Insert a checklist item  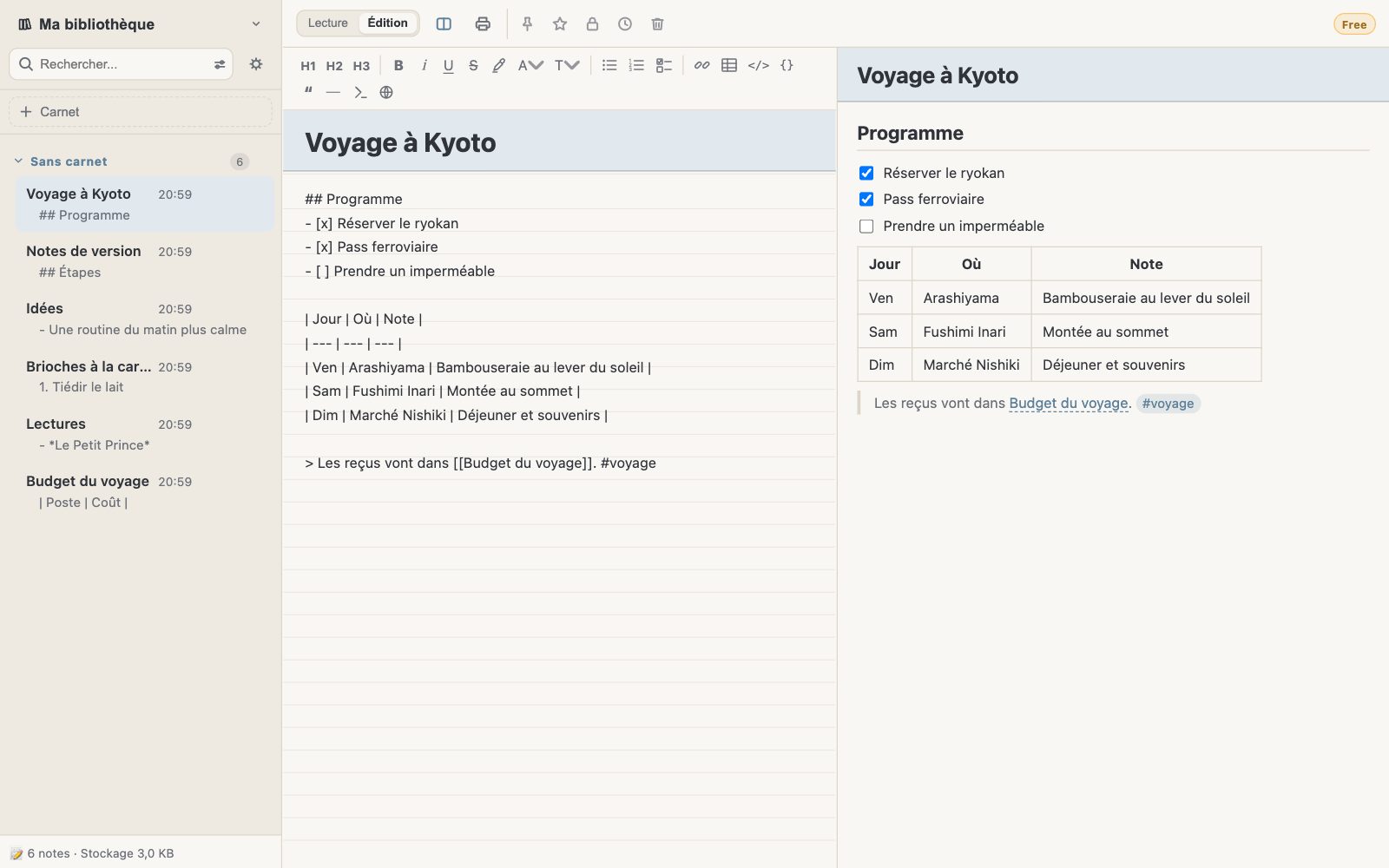coord(664,65)
